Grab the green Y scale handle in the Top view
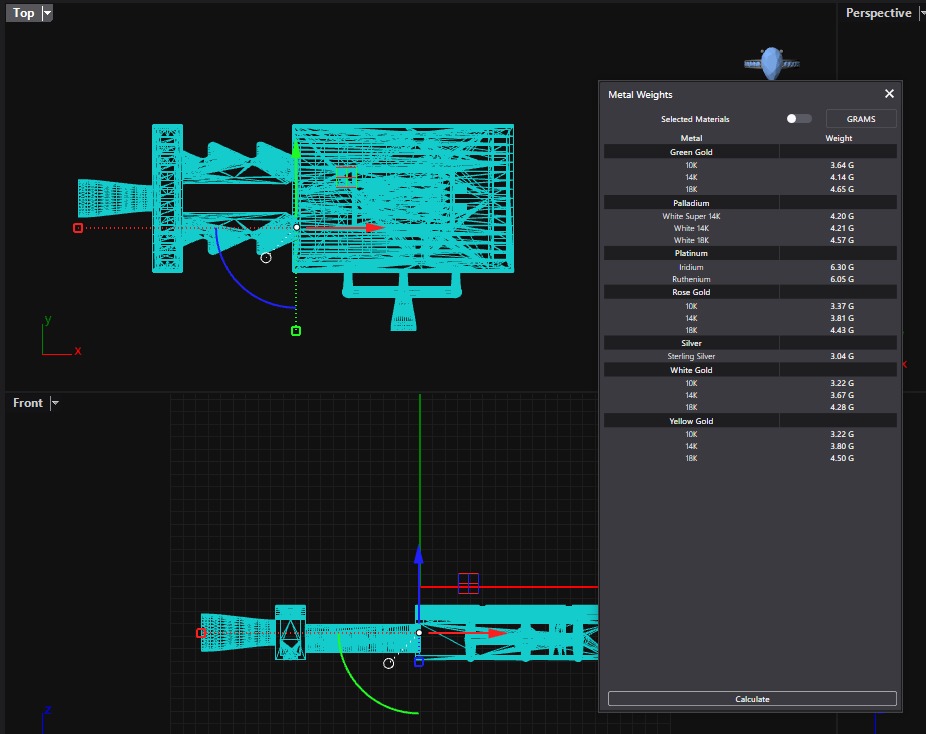 coord(296,331)
